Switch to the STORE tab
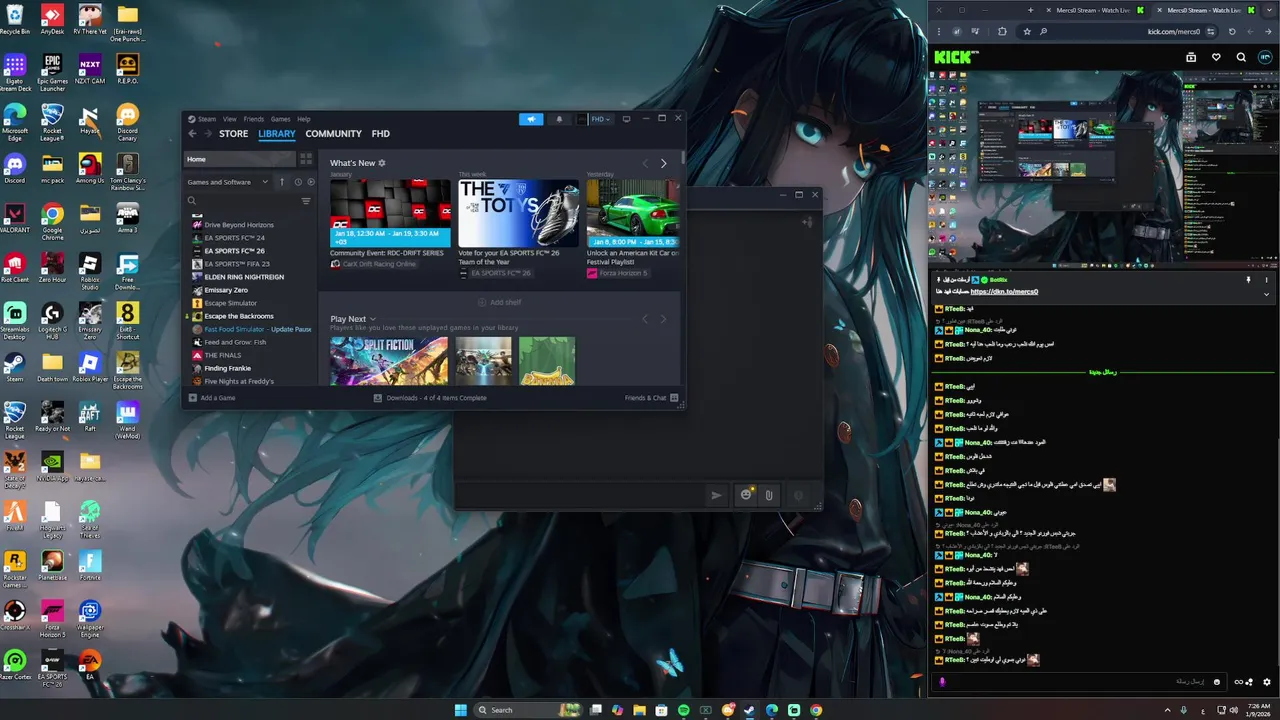Viewport: 1280px width, 720px height. (x=234, y=134)
